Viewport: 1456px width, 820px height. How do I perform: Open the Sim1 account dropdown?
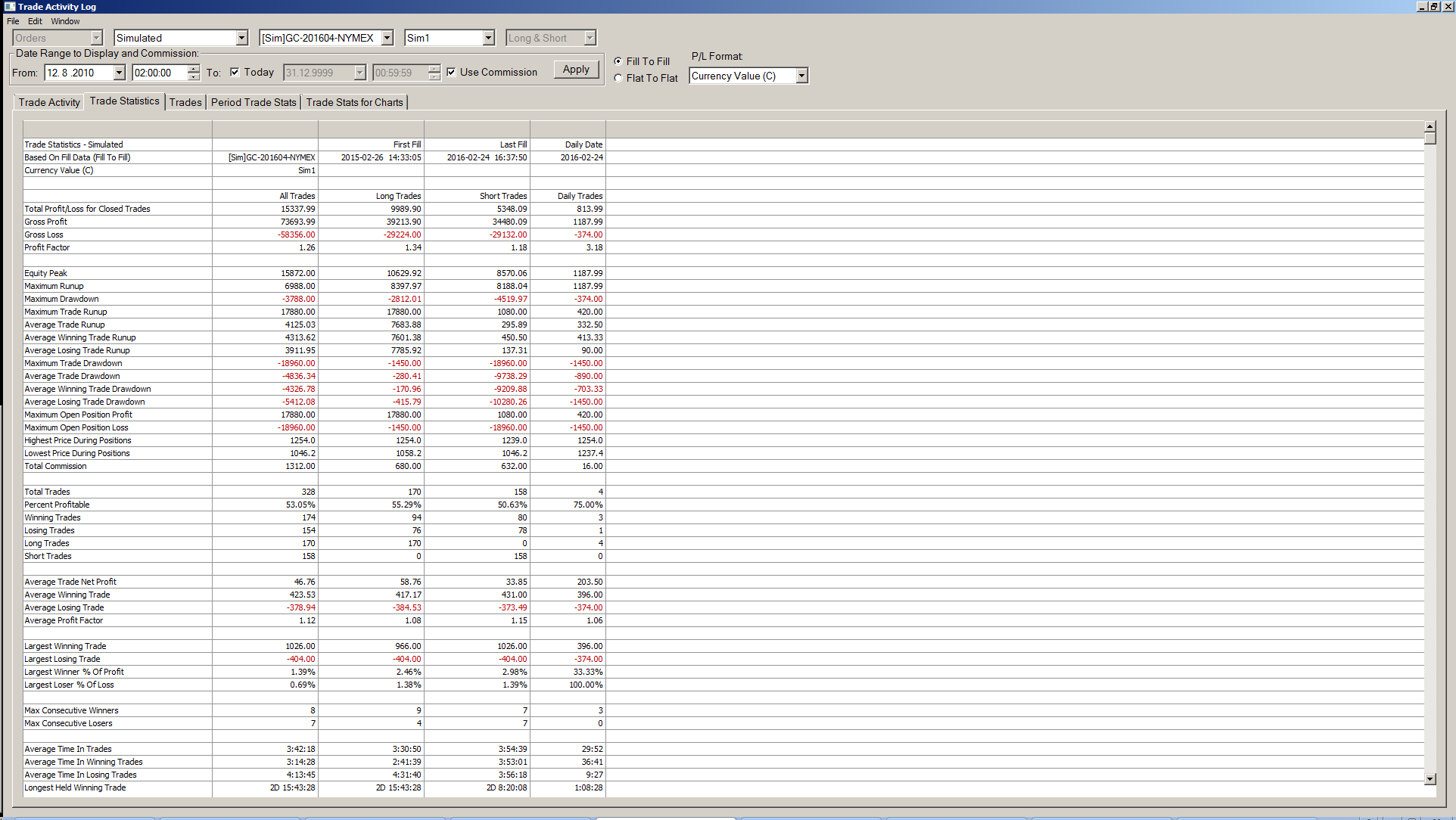(x=488, y=38)
